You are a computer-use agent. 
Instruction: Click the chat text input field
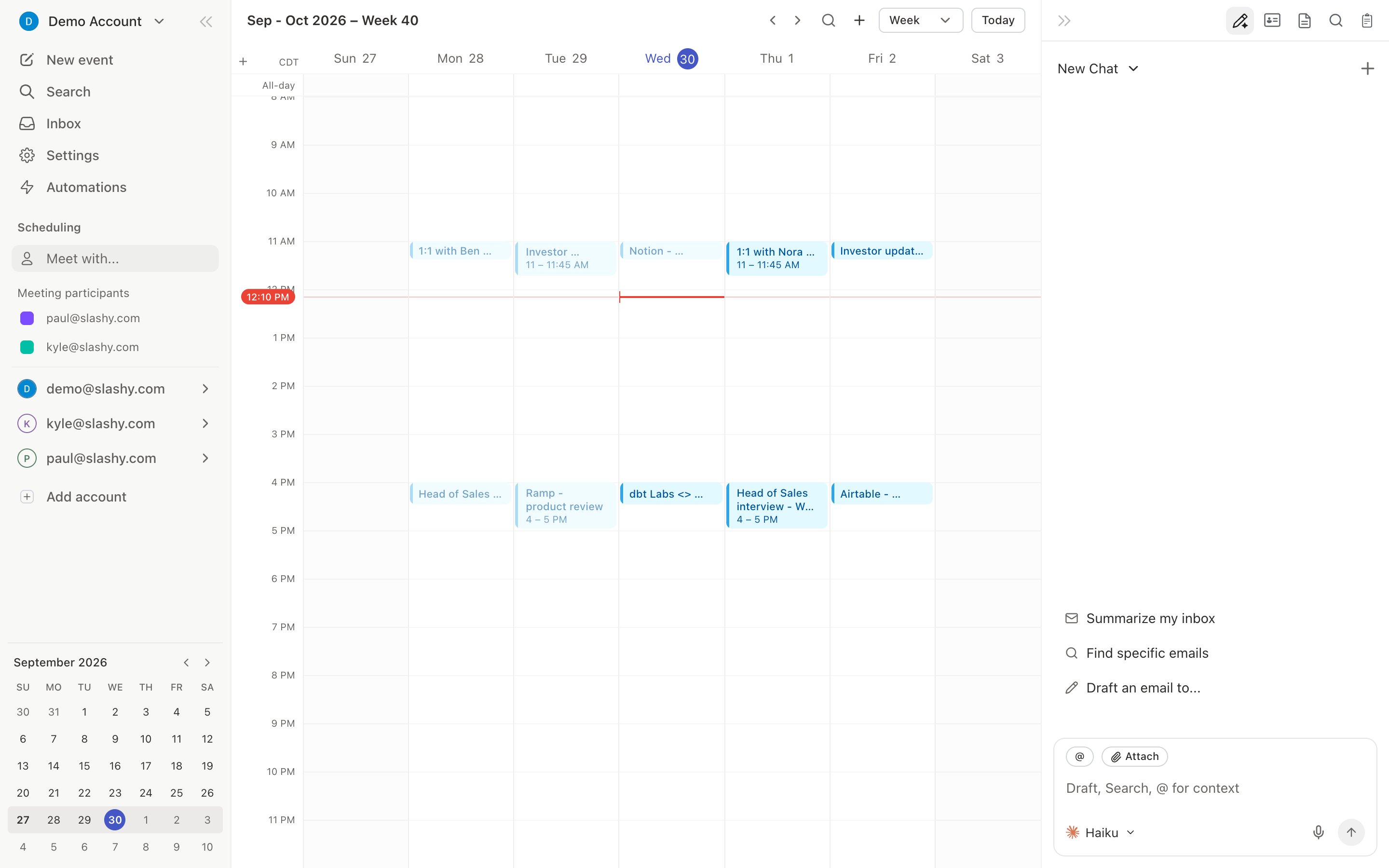tap(1214, 789)
